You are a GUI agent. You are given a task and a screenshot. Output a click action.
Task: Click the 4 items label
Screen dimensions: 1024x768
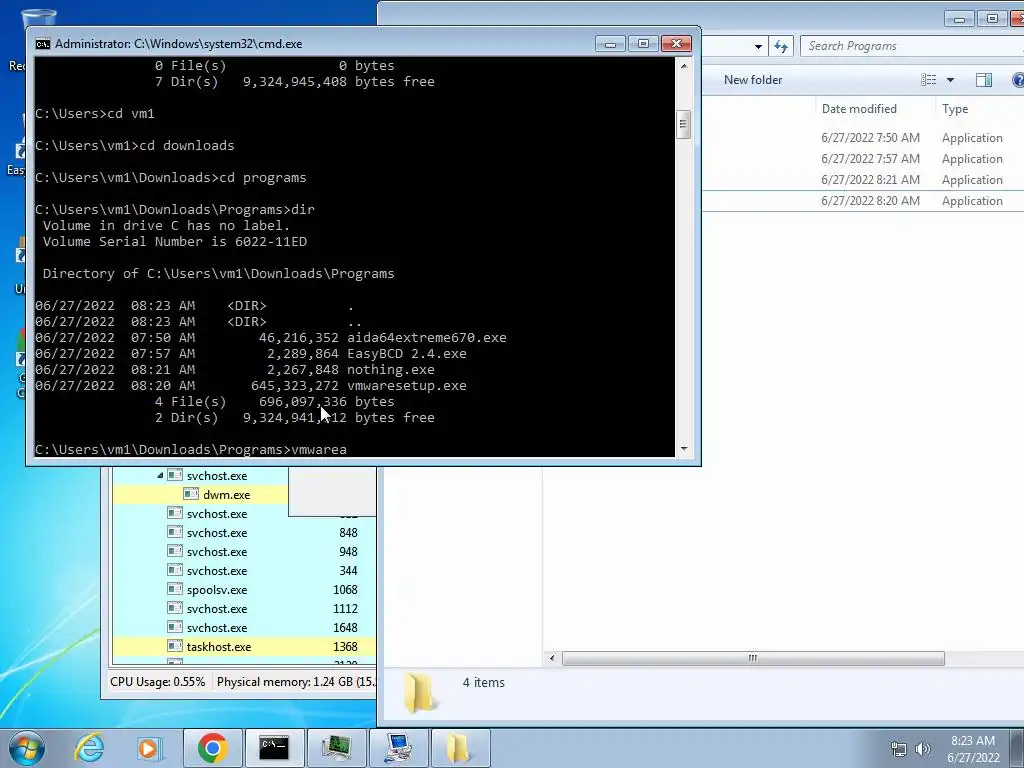coord(483,682)
